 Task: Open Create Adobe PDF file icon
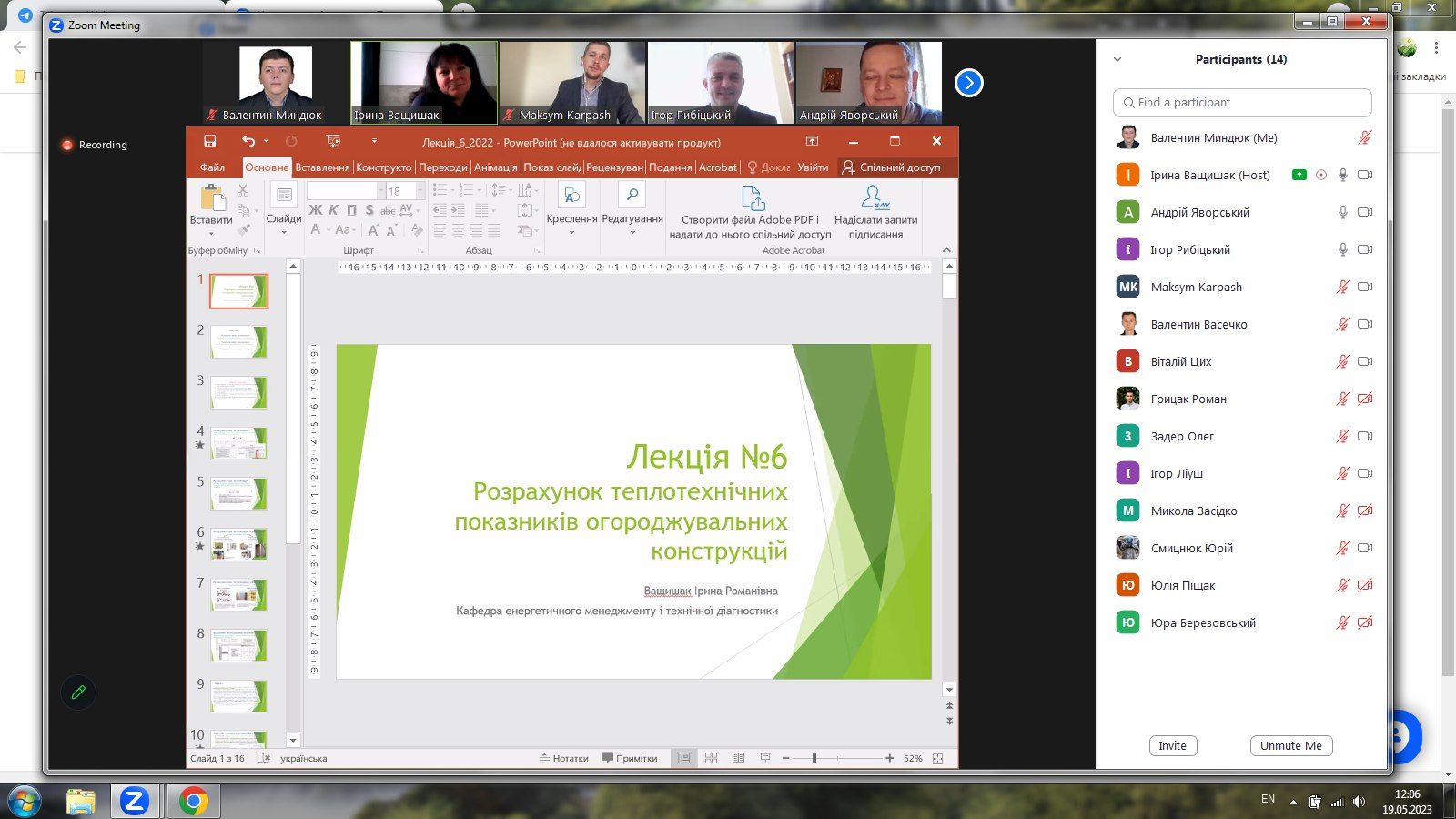(753, 197)
